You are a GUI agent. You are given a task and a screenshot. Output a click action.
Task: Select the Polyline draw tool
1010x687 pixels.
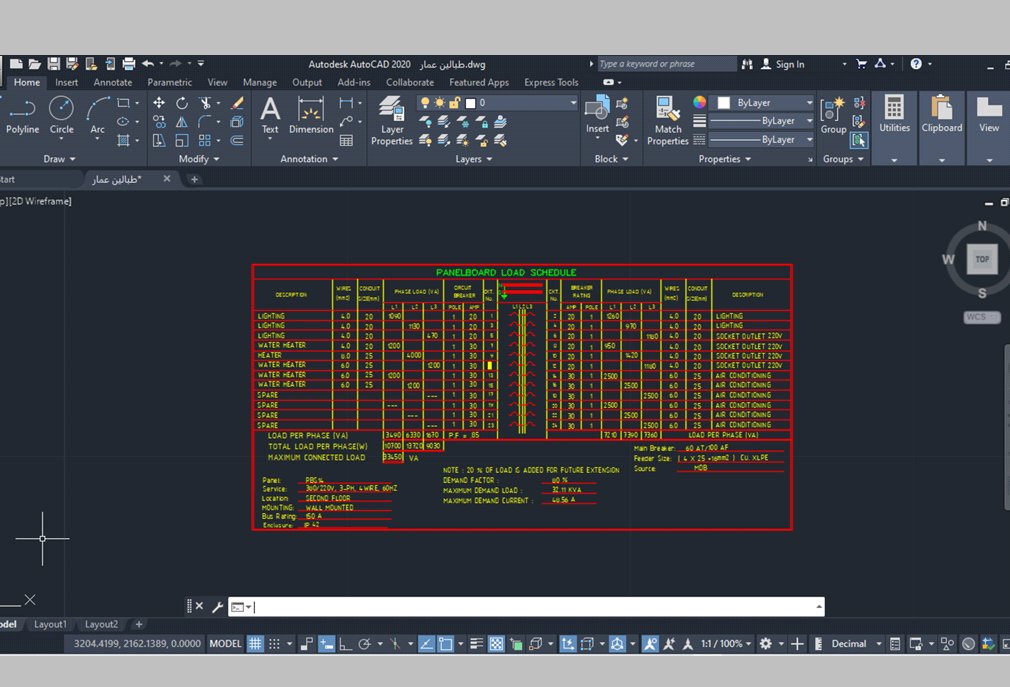pyautogui.click(x=22, y=116)
